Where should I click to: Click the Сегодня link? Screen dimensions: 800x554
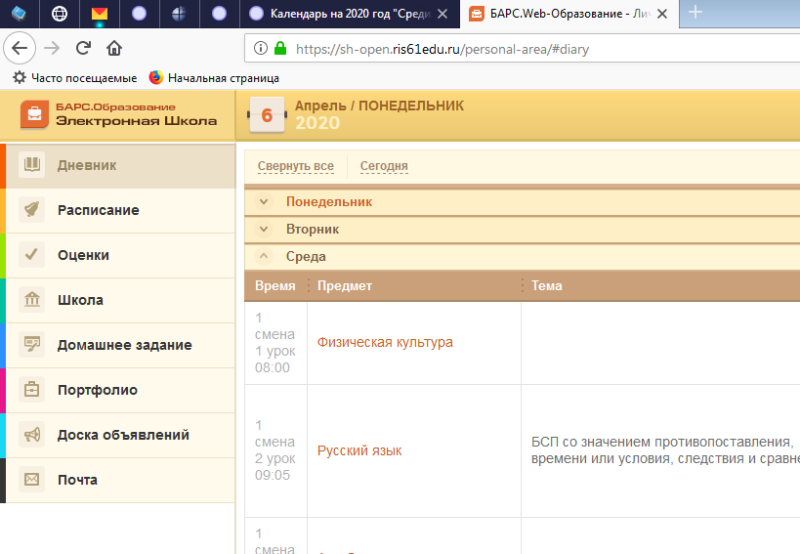tap(383, 167)
